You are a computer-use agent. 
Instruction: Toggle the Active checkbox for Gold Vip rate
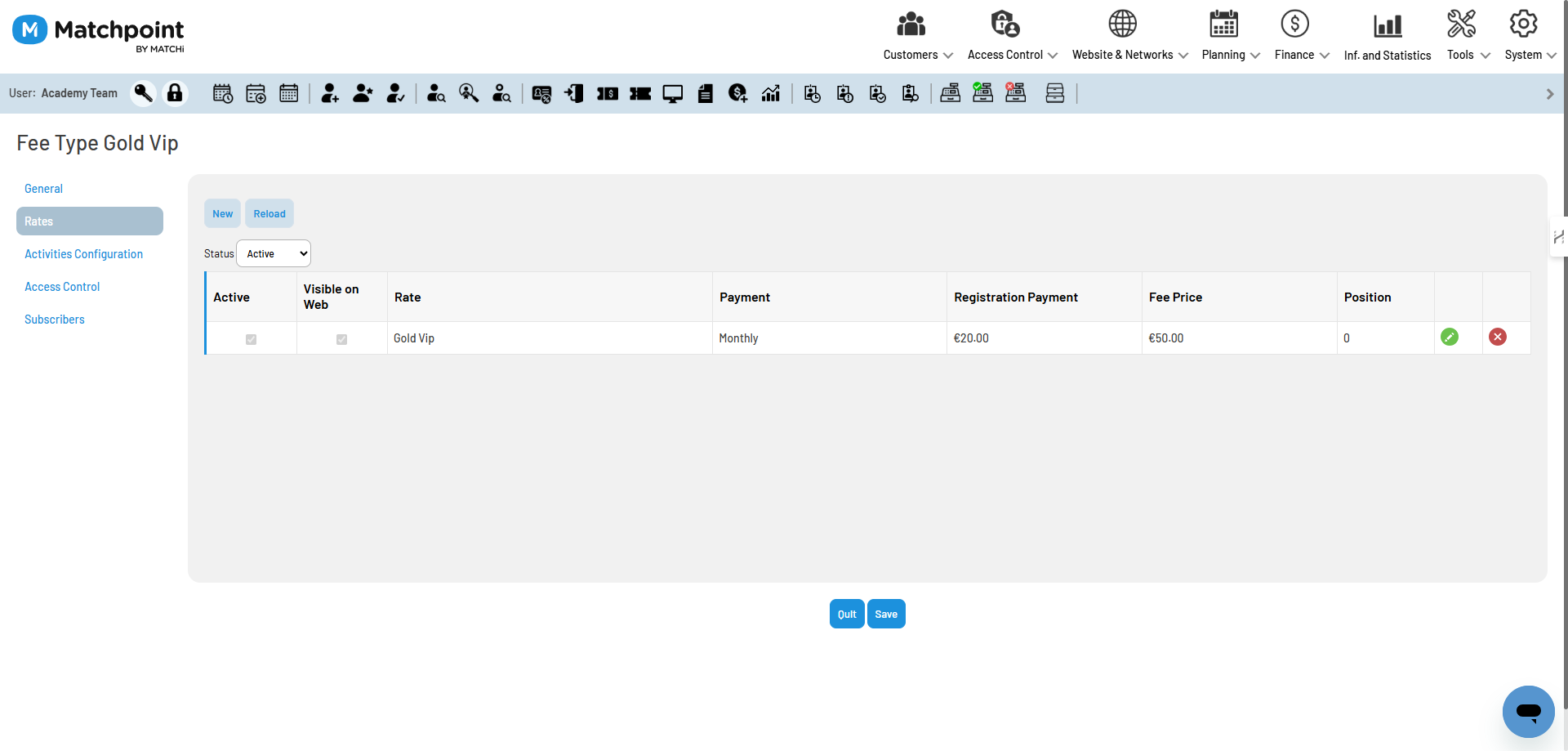(x=251, y=339)
